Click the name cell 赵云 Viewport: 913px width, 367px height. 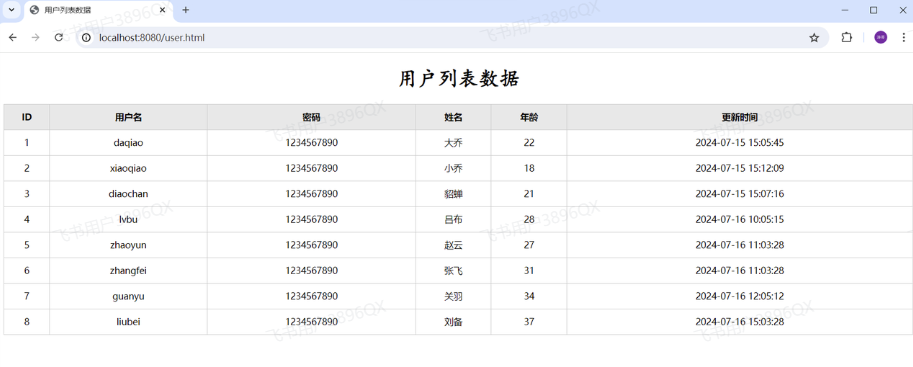453,245
